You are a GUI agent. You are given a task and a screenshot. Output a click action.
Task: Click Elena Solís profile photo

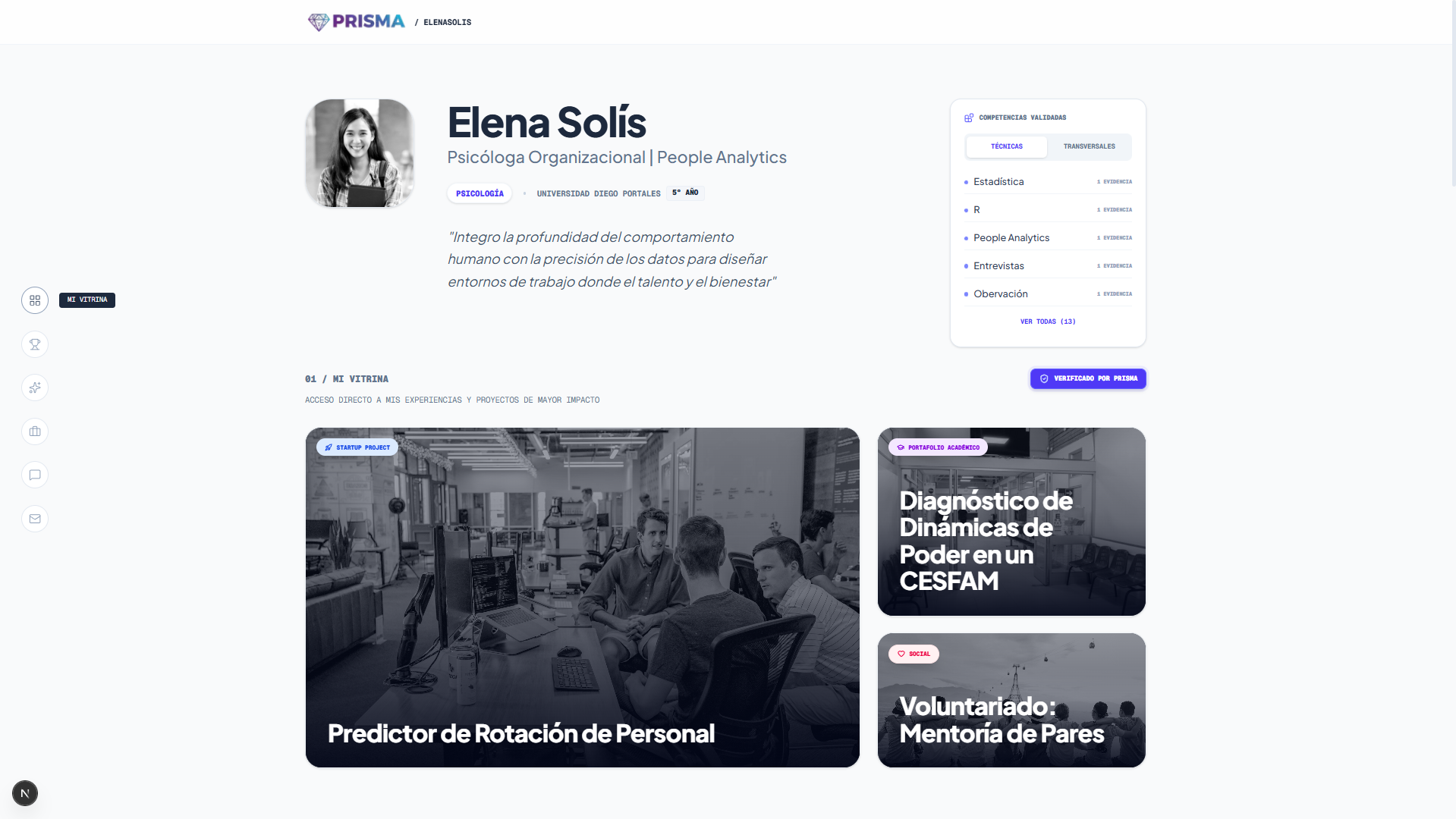(x=360, y=153)
